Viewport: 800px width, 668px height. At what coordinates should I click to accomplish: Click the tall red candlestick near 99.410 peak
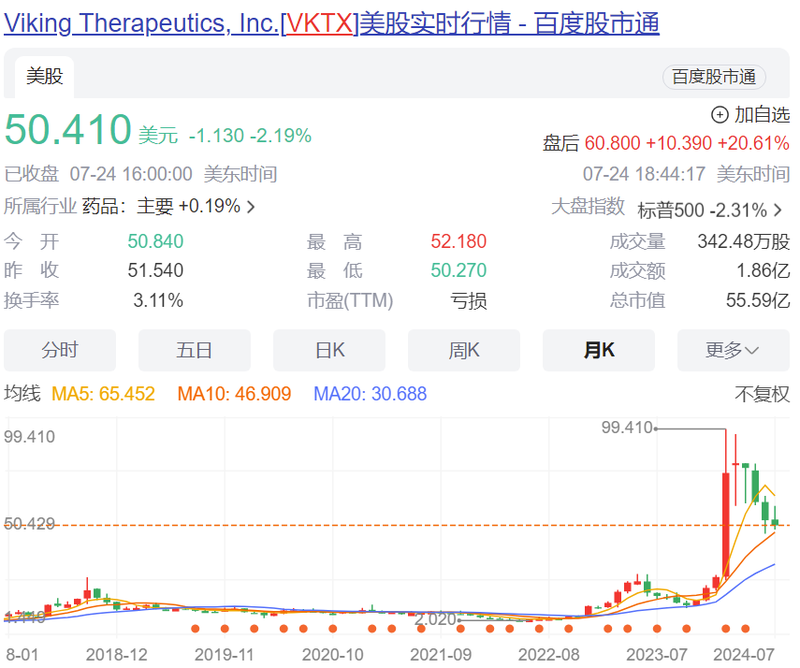click(x=725, y=525)
